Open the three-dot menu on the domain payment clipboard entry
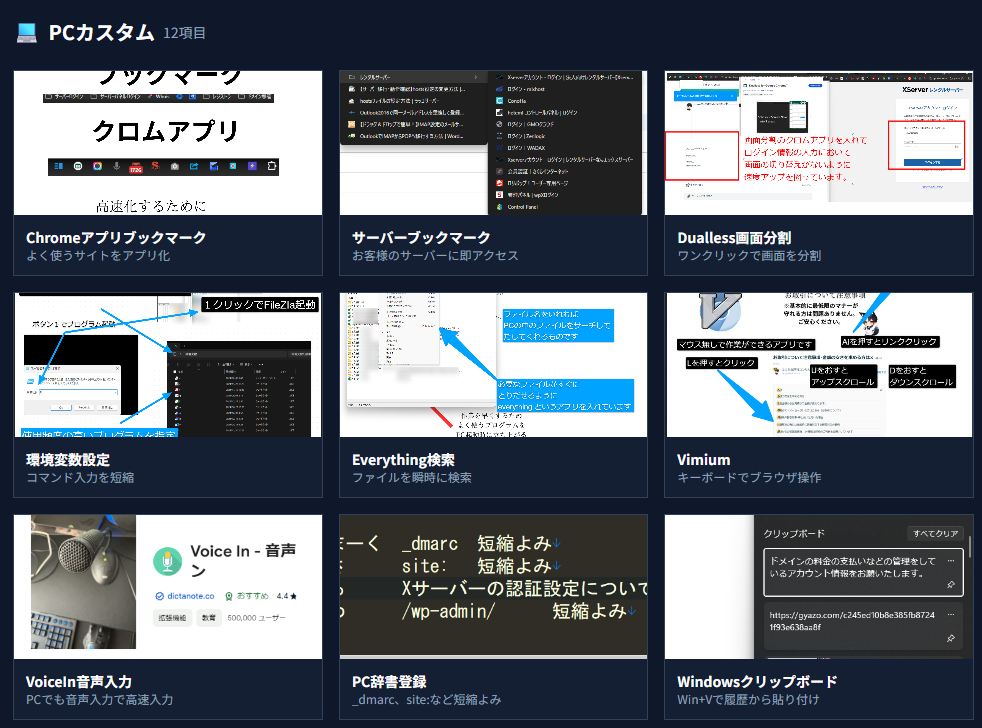This screenshot has width=982, height=728. [952, 561]
